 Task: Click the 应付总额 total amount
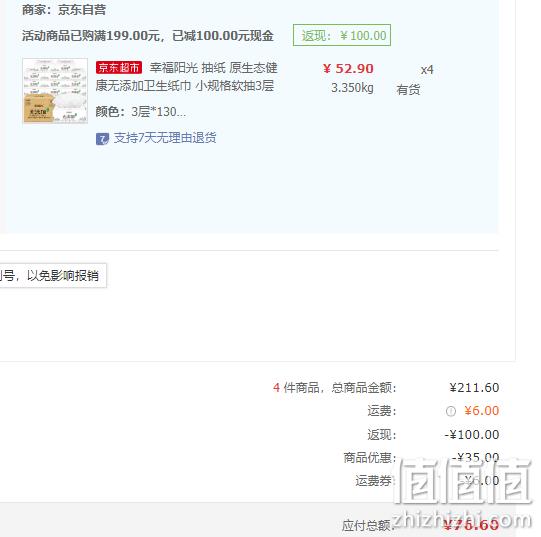[x=471, y=525]
